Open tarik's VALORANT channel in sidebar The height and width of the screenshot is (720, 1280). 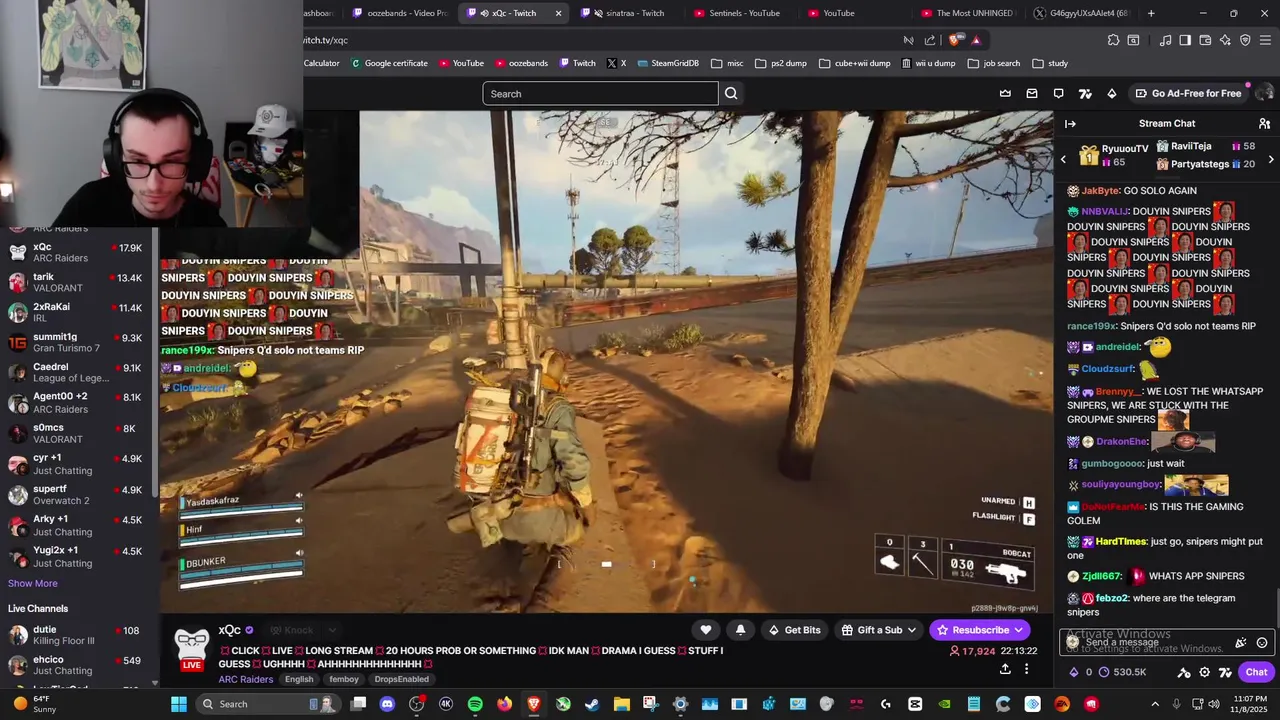[x=76, y=282]
